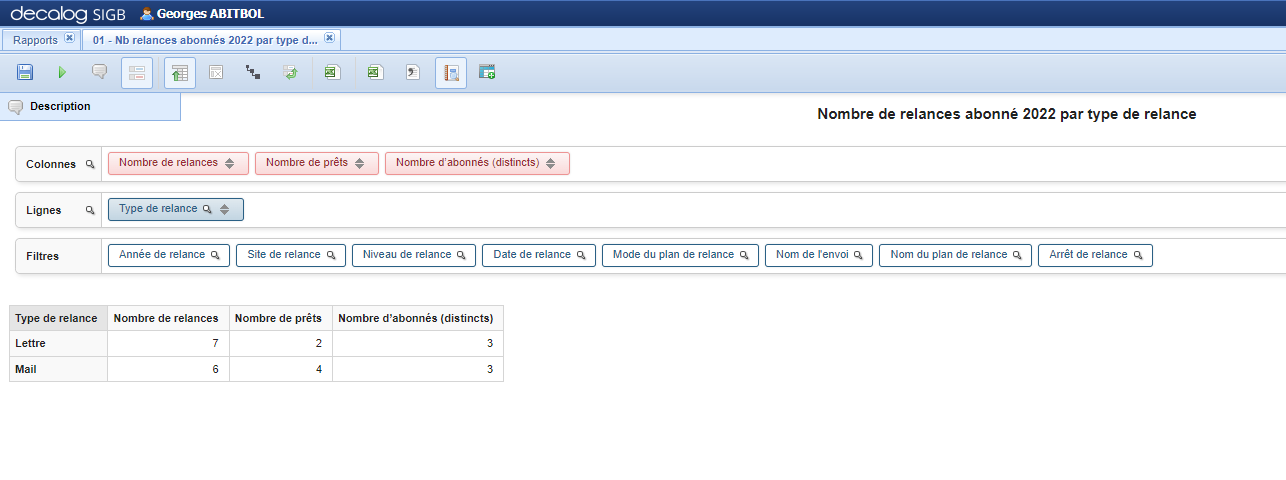Toggle the fields layout panel button
The image size is (1286, 480).
point(137,73)
